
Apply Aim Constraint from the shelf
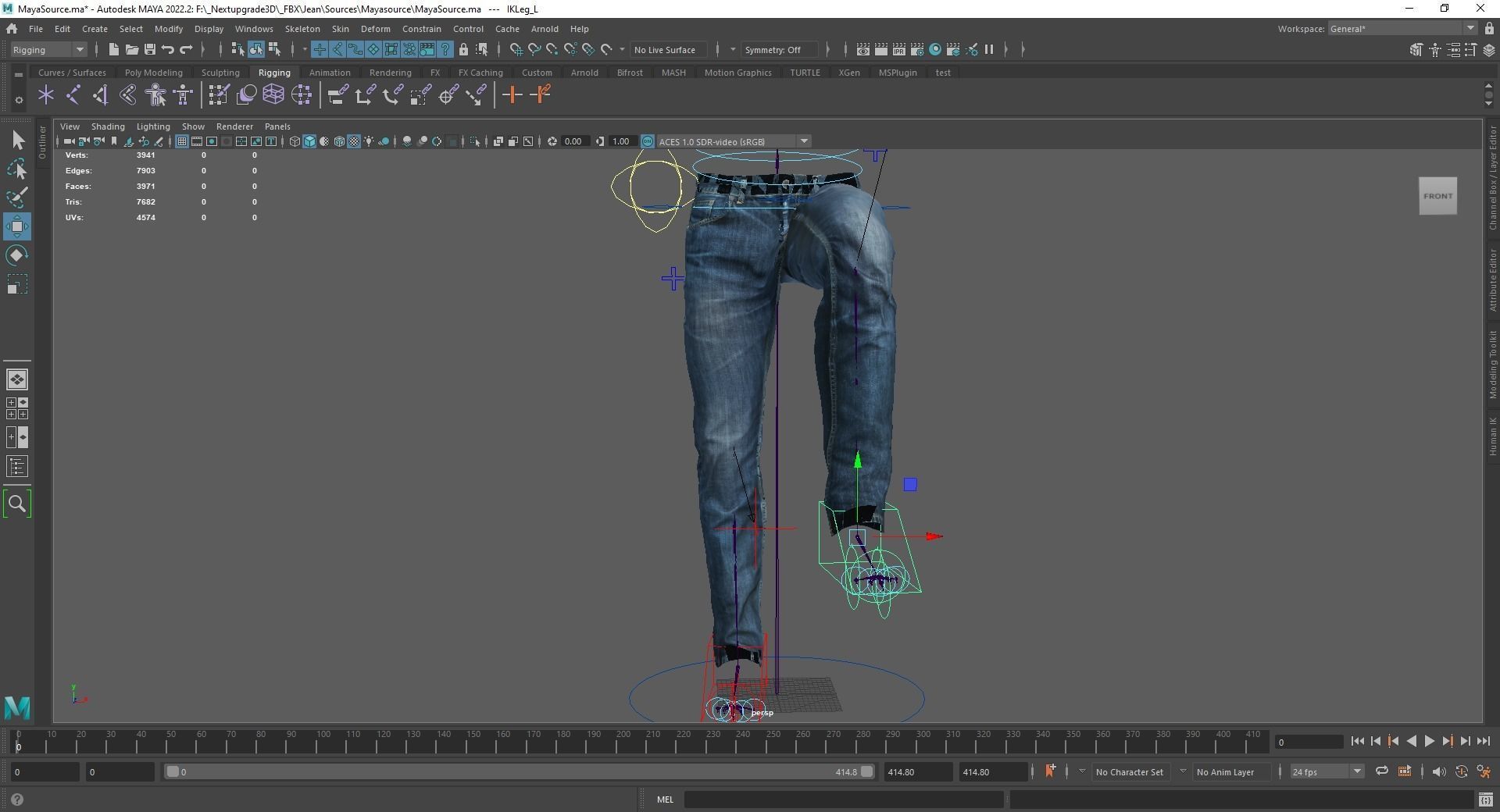(x=448, y=95)
